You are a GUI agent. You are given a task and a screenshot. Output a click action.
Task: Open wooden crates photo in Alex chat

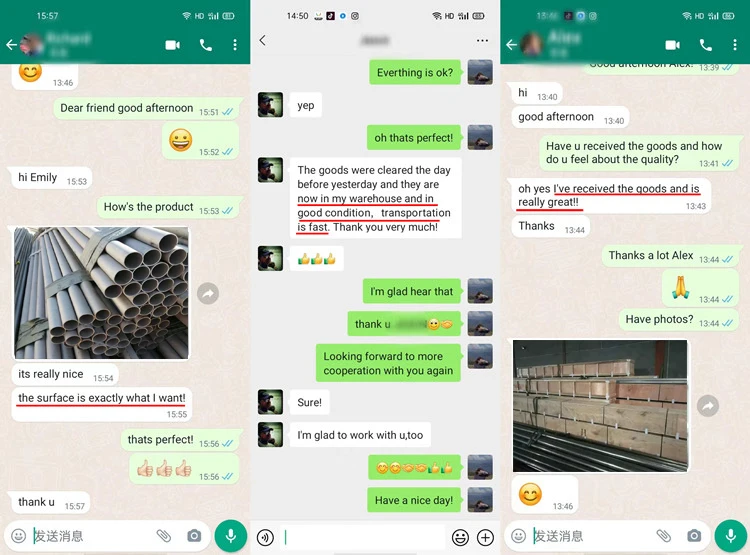pos(600,406)
